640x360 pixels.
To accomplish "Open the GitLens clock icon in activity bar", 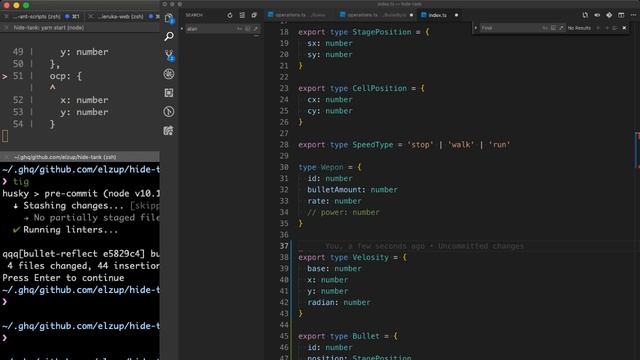I will pos(169,111).
